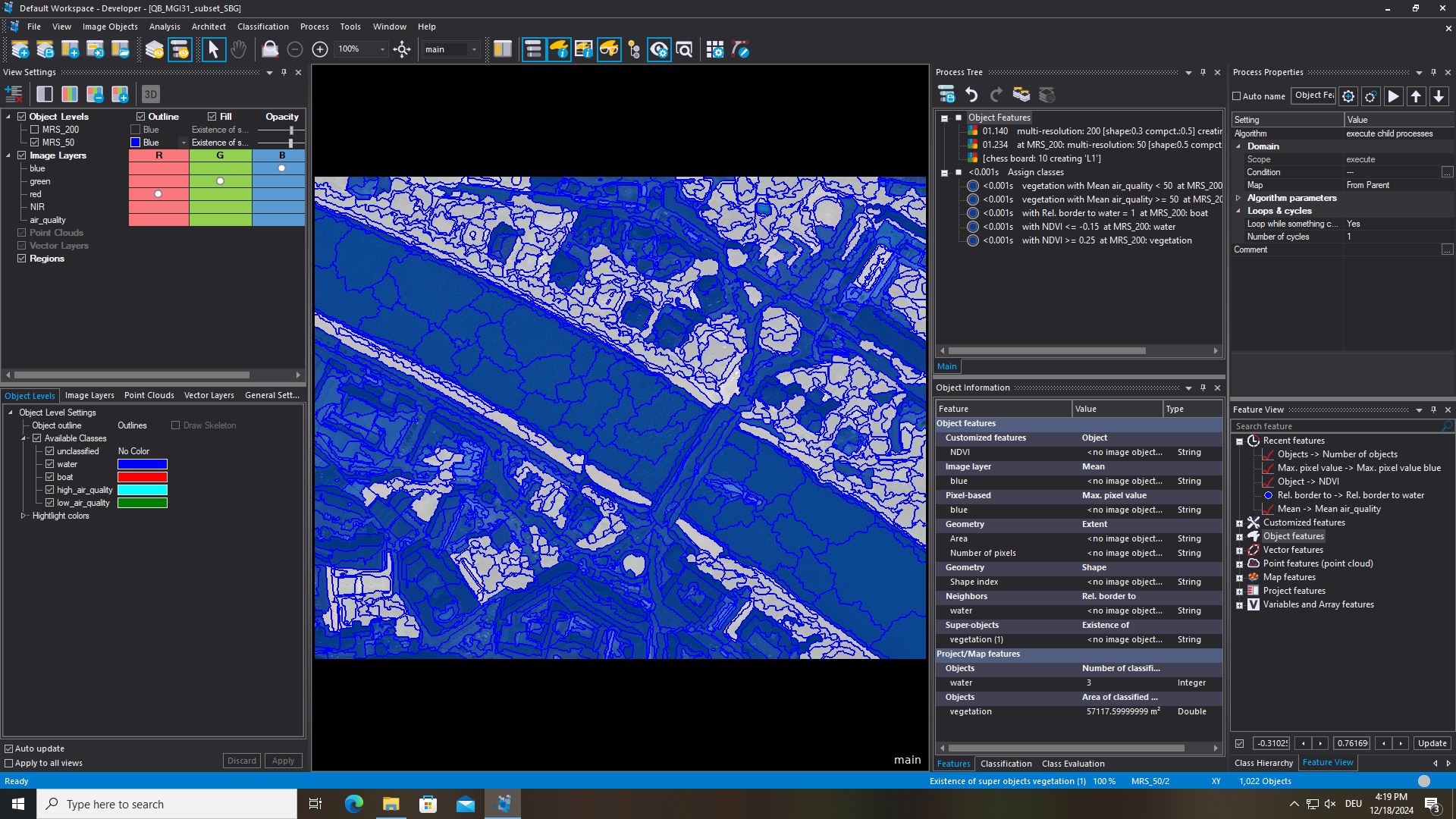Select the arrow cursor pointer tool
Viewport: 1456px width, 819px height.
pos(213,50)
